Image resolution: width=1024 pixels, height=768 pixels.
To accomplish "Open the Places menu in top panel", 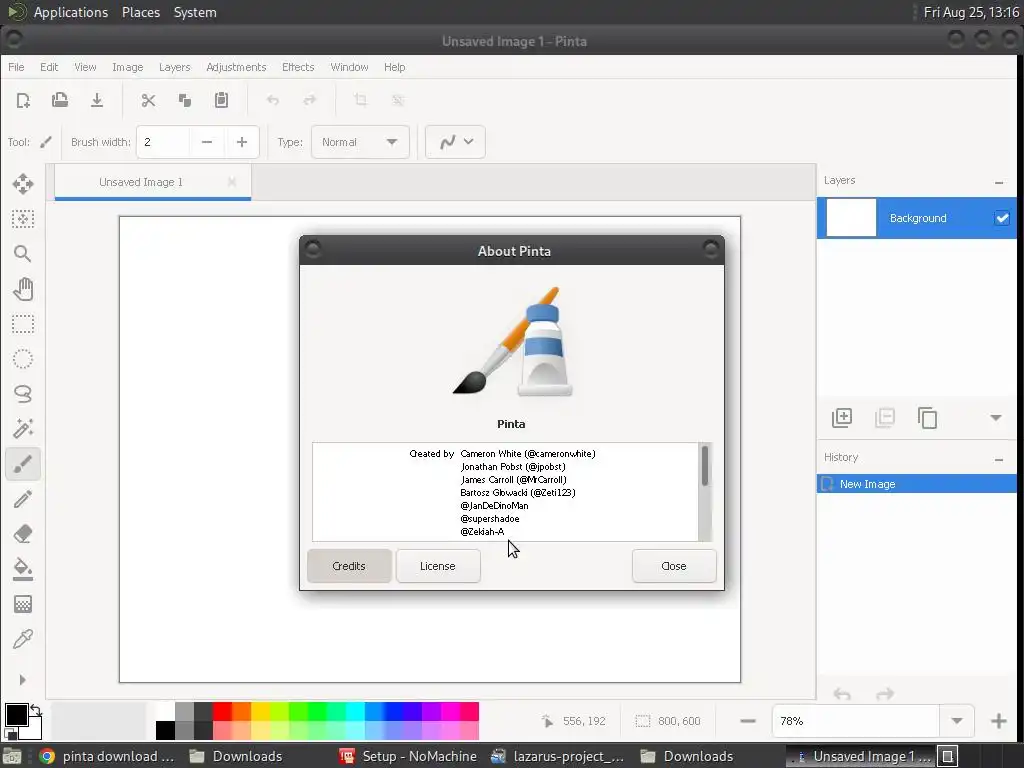I will pos(141,12).
